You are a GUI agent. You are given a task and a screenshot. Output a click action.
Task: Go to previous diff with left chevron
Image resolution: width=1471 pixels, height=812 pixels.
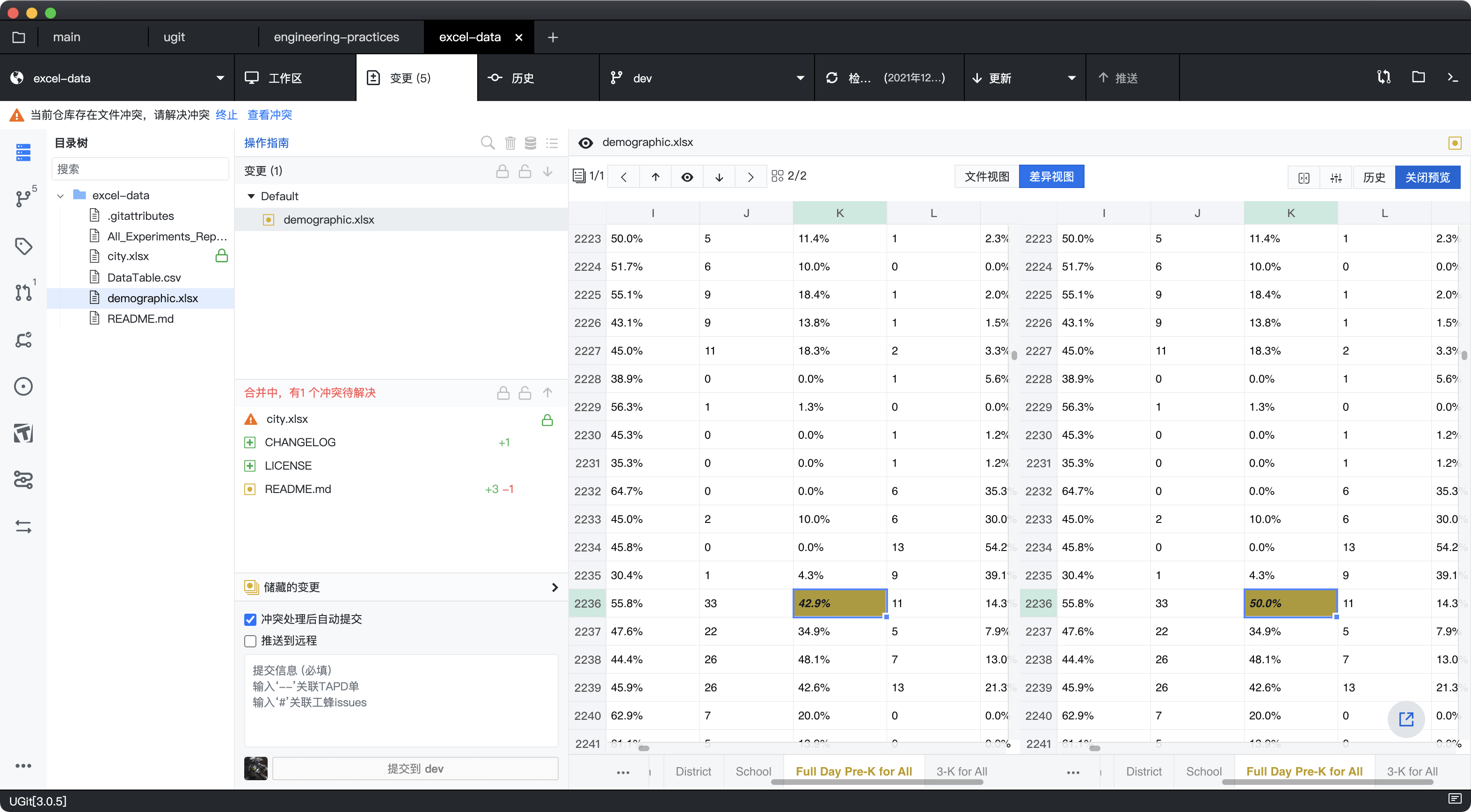point(624,176)
